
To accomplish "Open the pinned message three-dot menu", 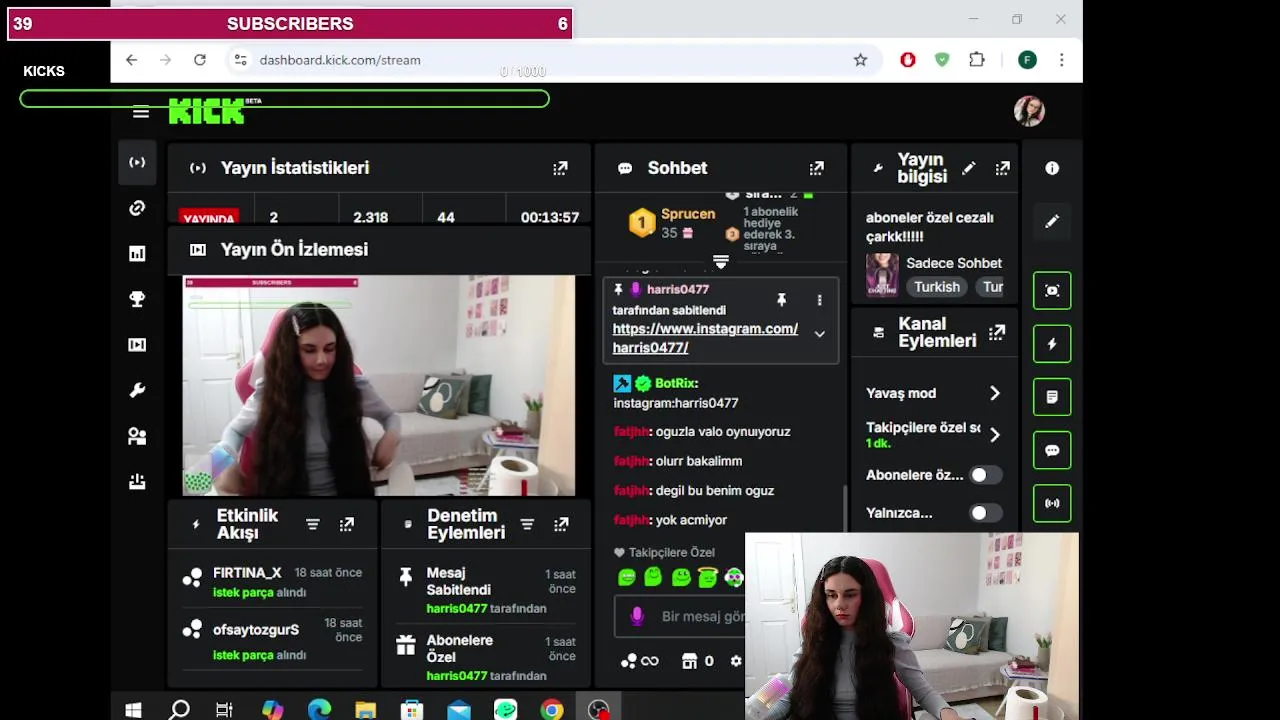I will coord(819,300).
